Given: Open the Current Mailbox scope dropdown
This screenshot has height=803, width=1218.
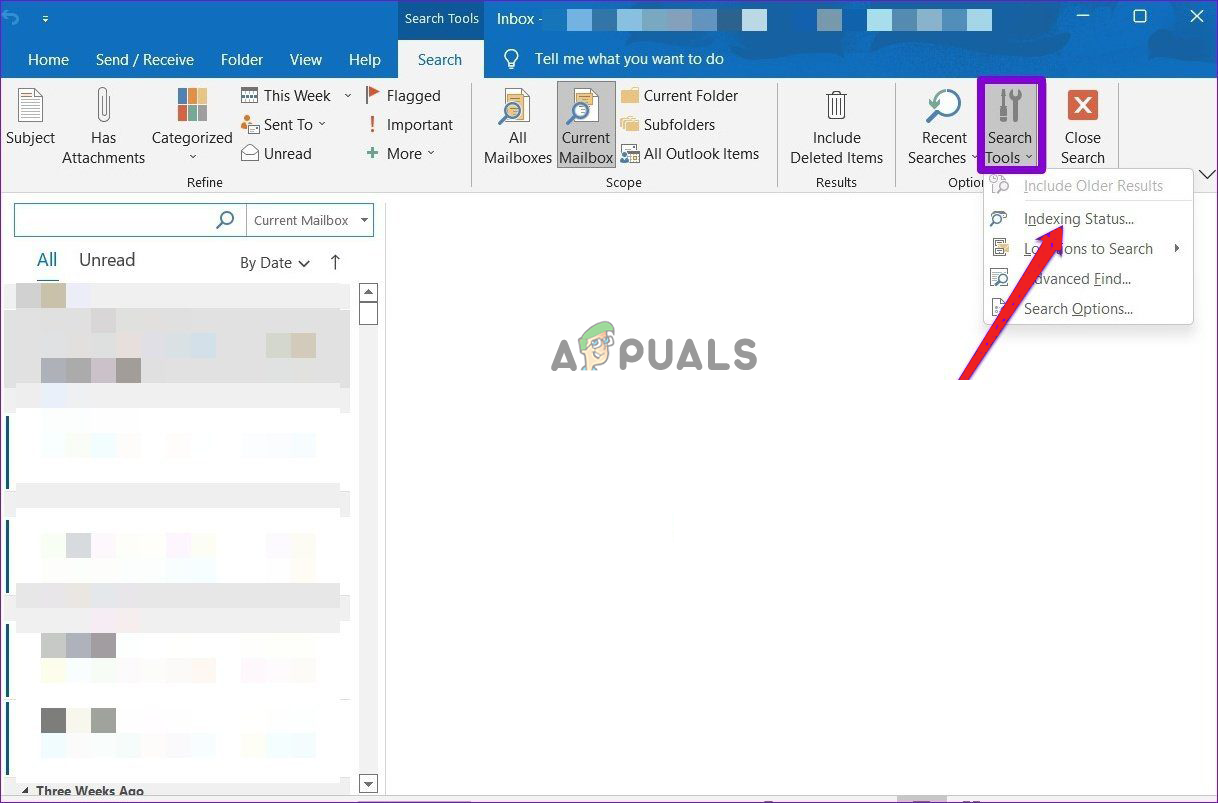Looking at the screenshot, I should [x=365, y=221].
